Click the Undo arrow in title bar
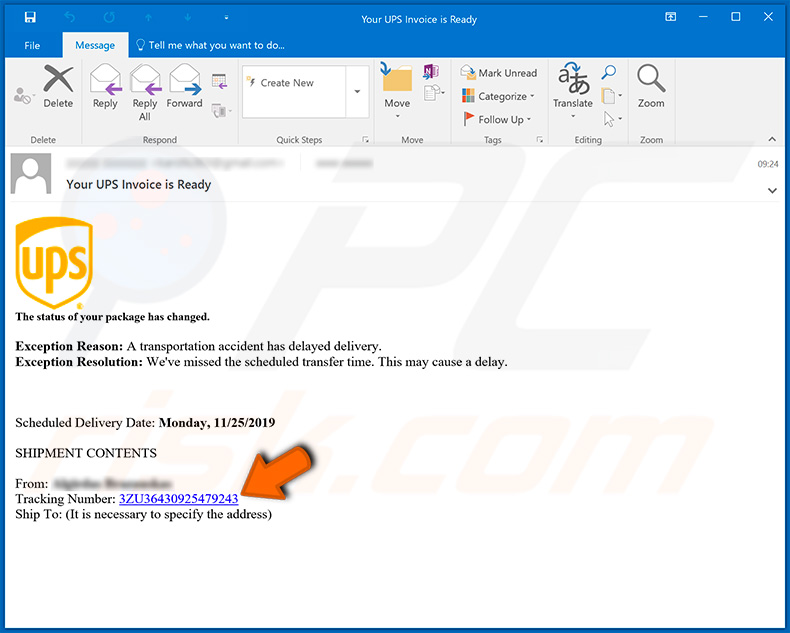Image resolution: width=790 pixels, height=633 pixels. point(70,18)
